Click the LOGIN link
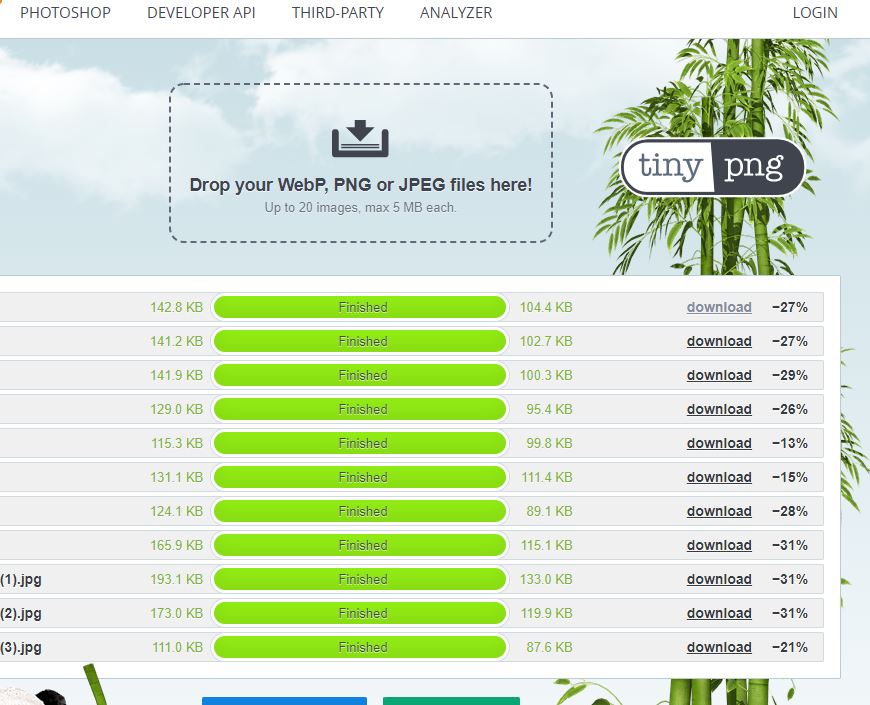 [815, 13]
